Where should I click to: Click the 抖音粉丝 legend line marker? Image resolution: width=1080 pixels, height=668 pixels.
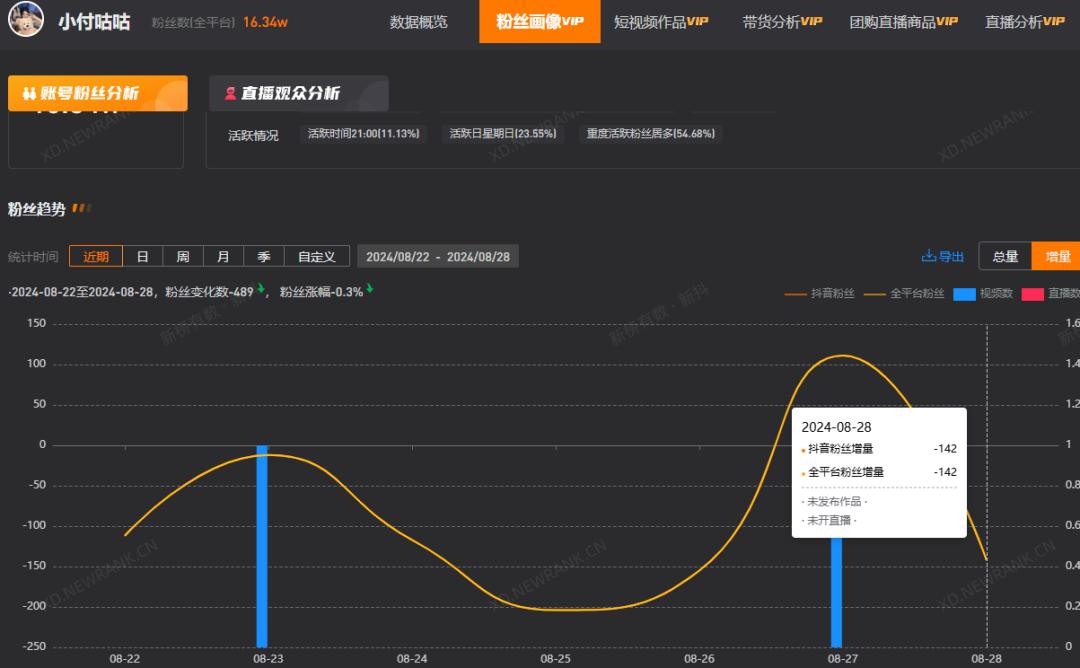[x=796, y=294]
